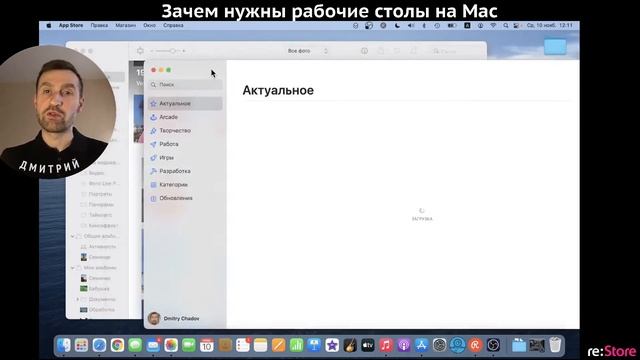Launch Google Chrome from the Dock

click(x=117, y=345)
